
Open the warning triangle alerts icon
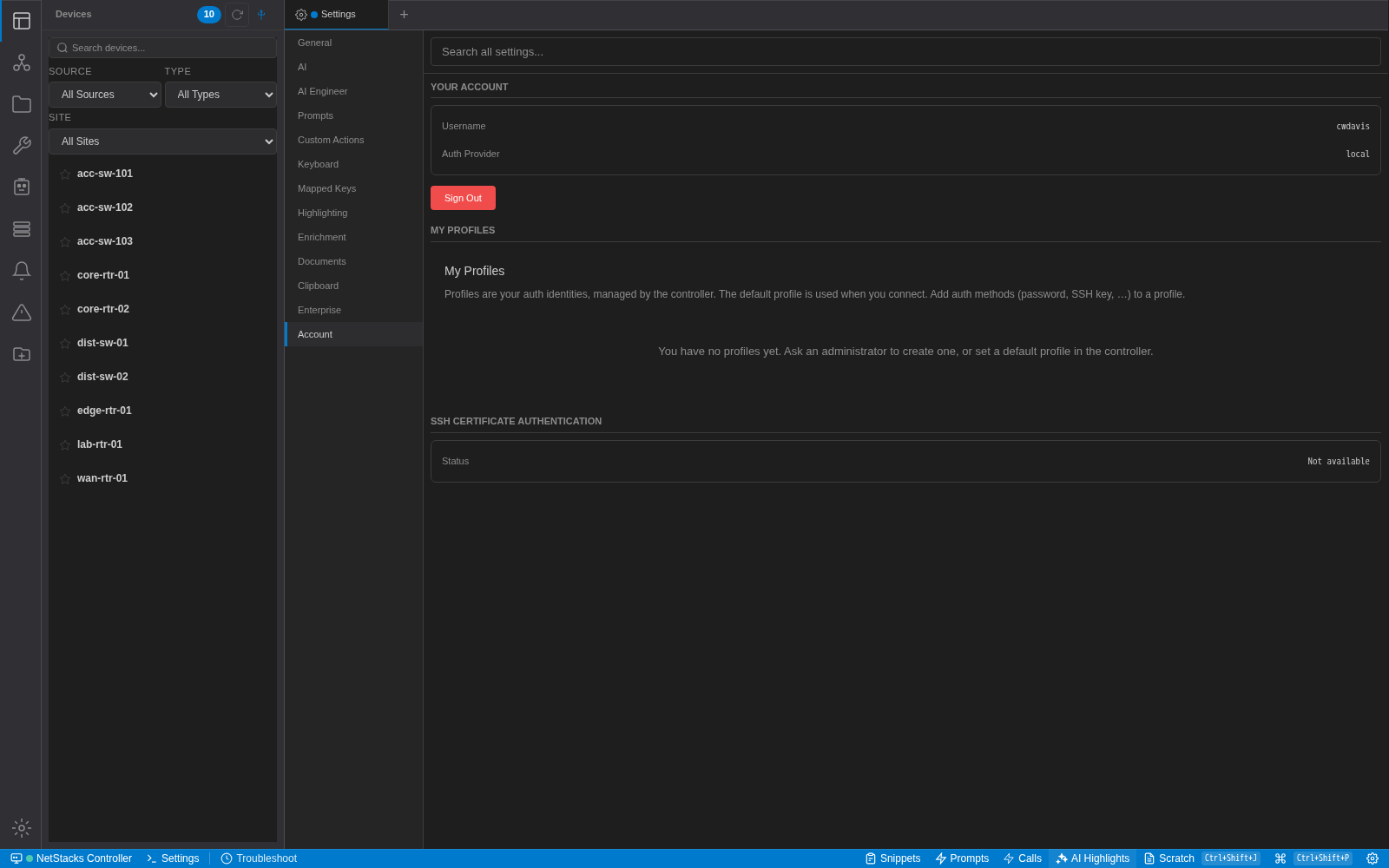pyautogui.click(x=22, y=312)
